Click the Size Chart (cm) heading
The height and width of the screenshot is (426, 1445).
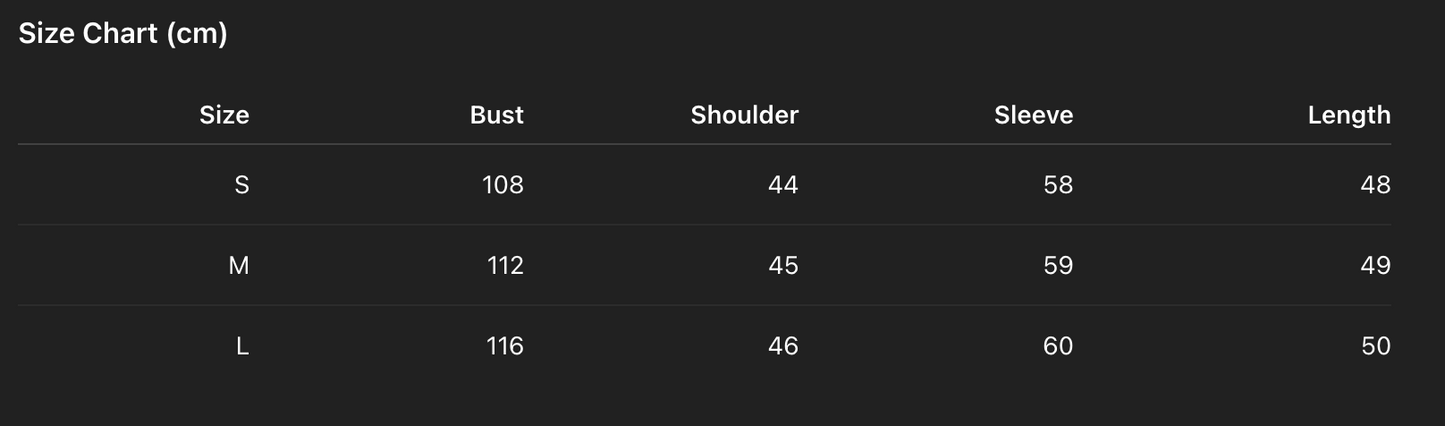[x=123, y=34]
